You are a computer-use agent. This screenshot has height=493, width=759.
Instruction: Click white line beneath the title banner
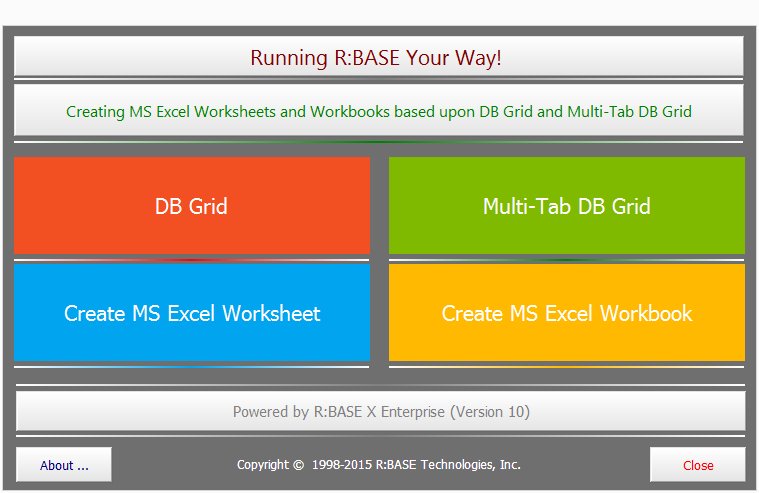click(379, 79)
